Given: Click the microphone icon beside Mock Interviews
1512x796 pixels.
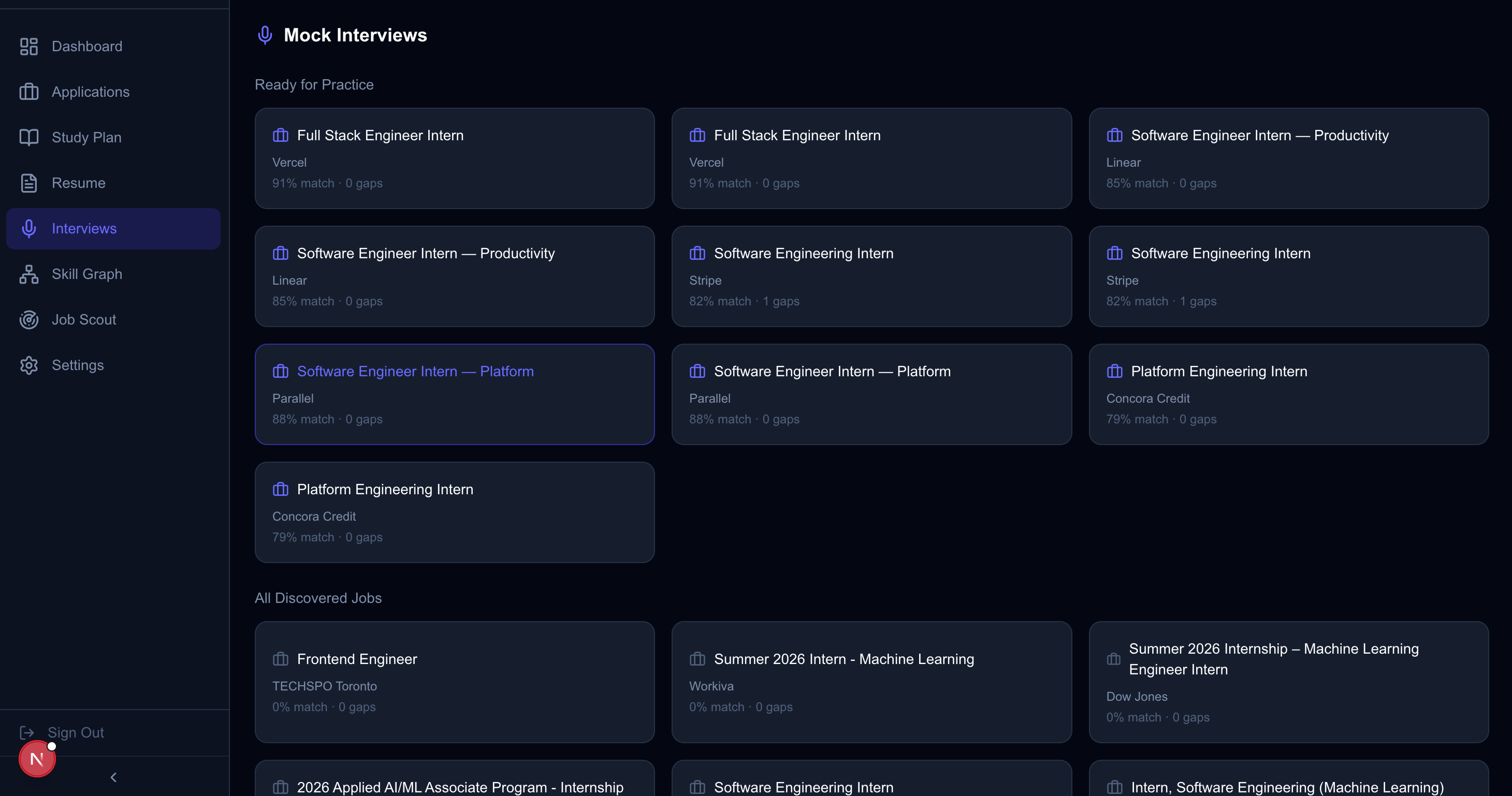Looking at the screenshot, I should [x=265, y=35].
